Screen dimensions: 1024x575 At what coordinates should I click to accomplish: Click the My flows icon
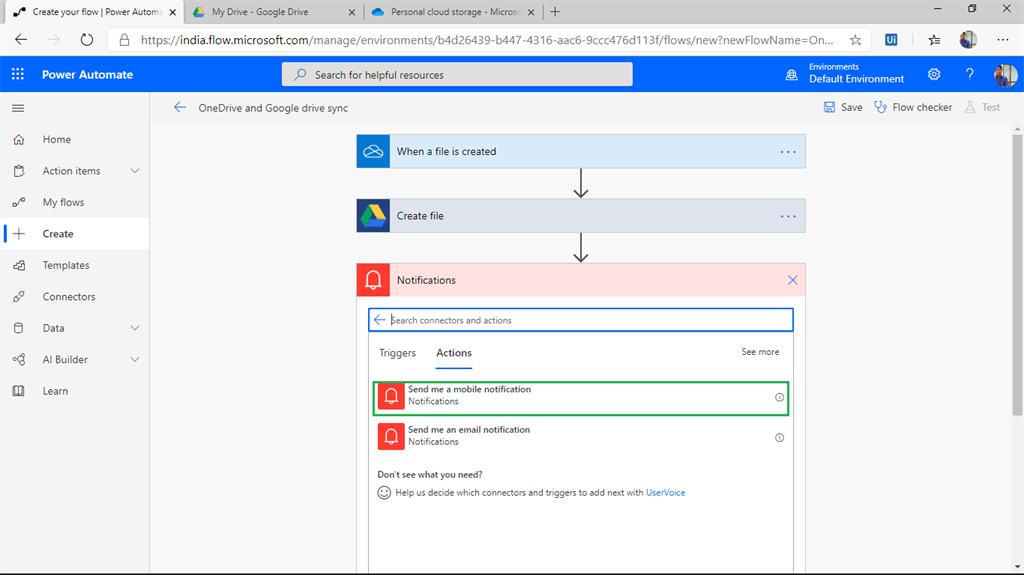(19, 202)
